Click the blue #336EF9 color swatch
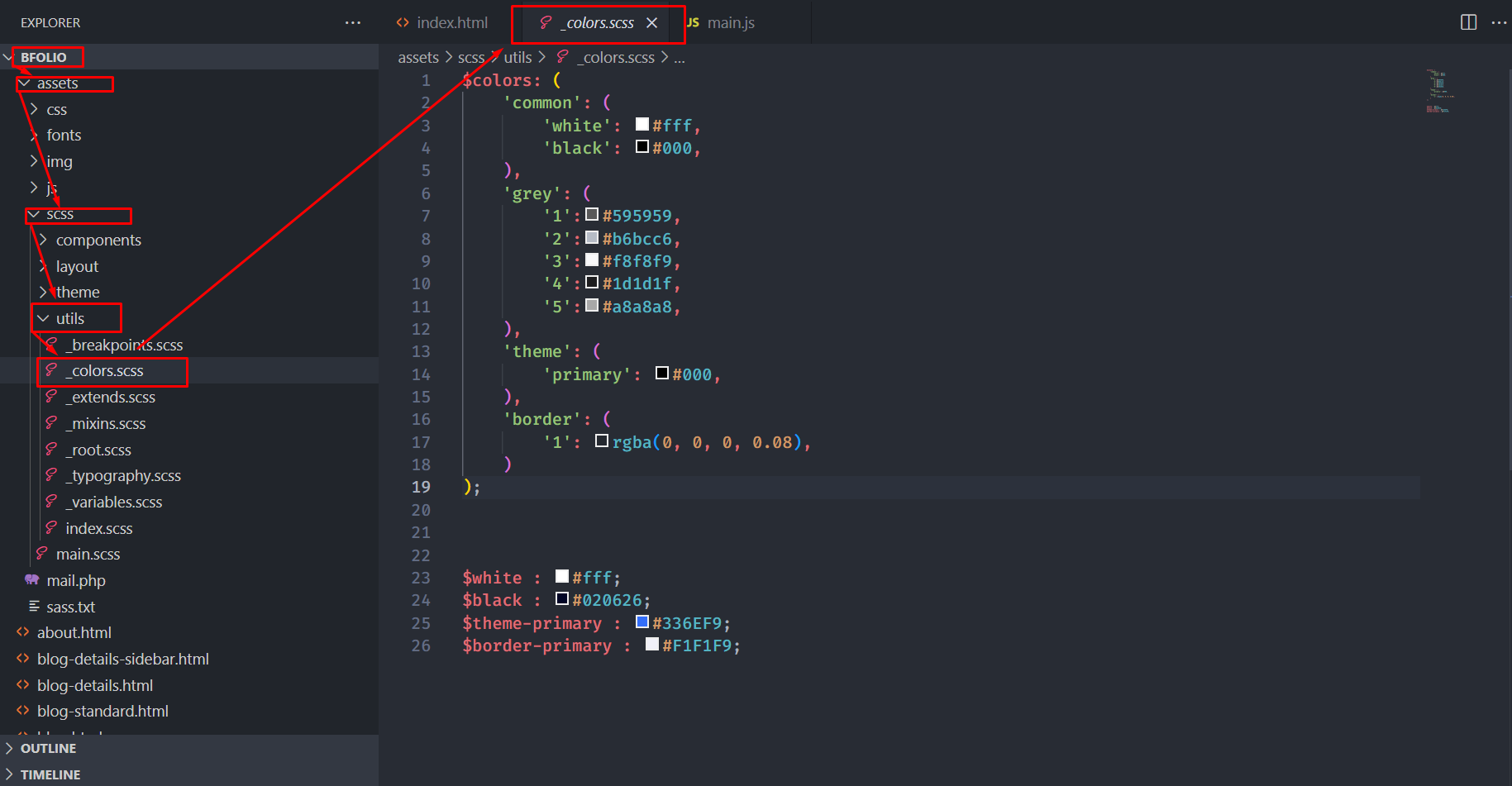 [642, 622]
